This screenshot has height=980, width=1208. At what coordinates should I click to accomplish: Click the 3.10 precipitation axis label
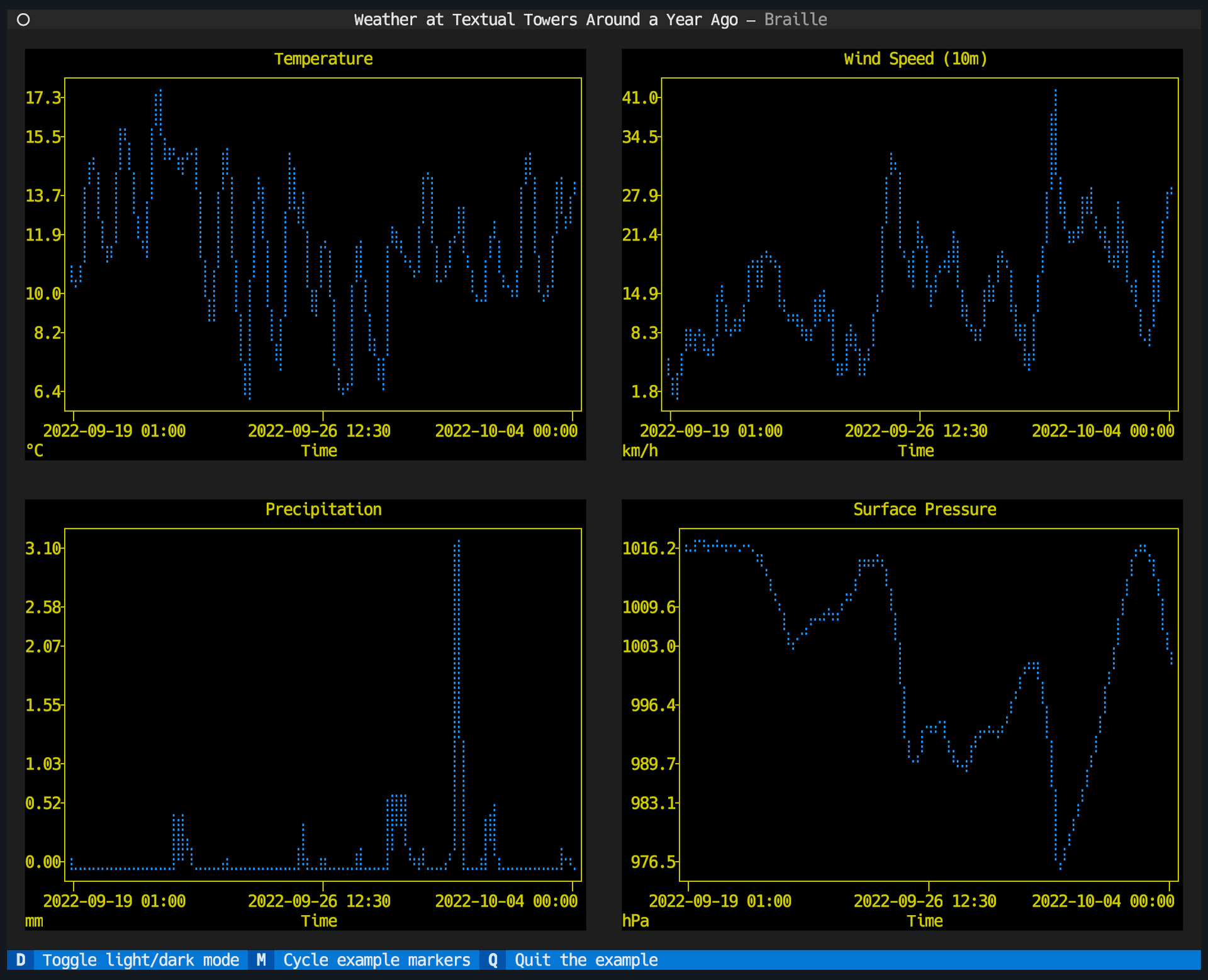(x=43, y=548)
